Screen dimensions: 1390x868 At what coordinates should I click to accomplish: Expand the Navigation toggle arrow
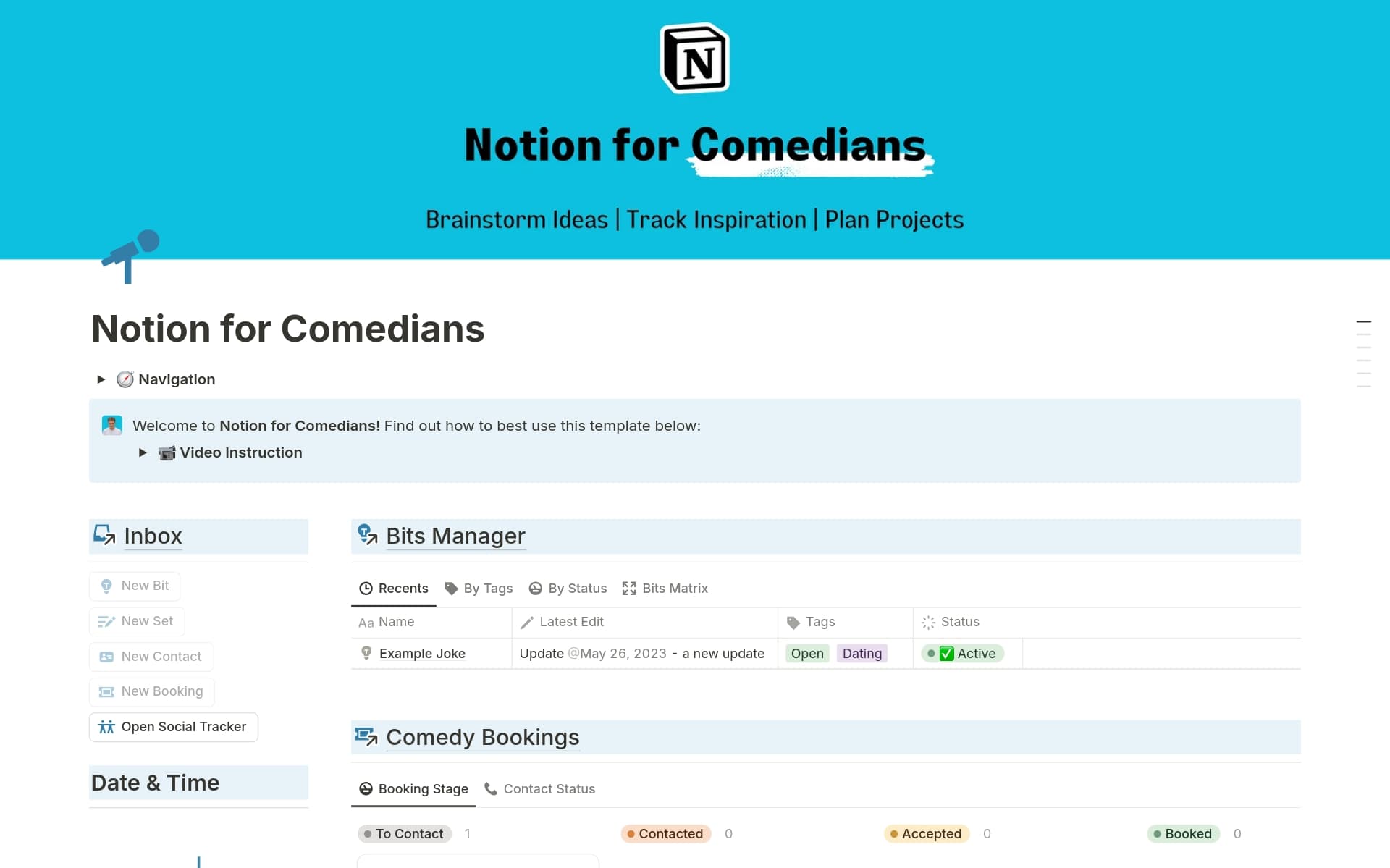click(101, 379)
